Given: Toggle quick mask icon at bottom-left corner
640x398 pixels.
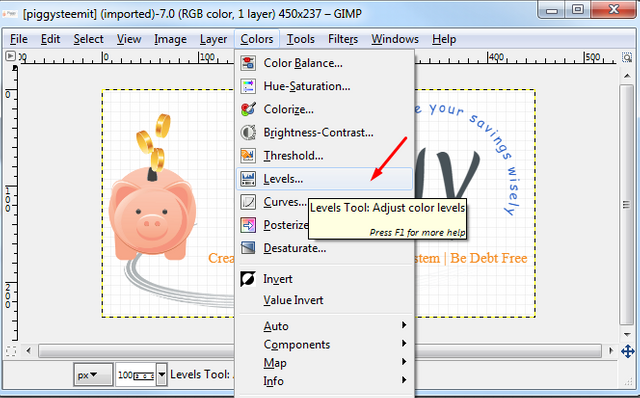Looking at the screenshot, I should pyautogui.click(x=11, y=351).
